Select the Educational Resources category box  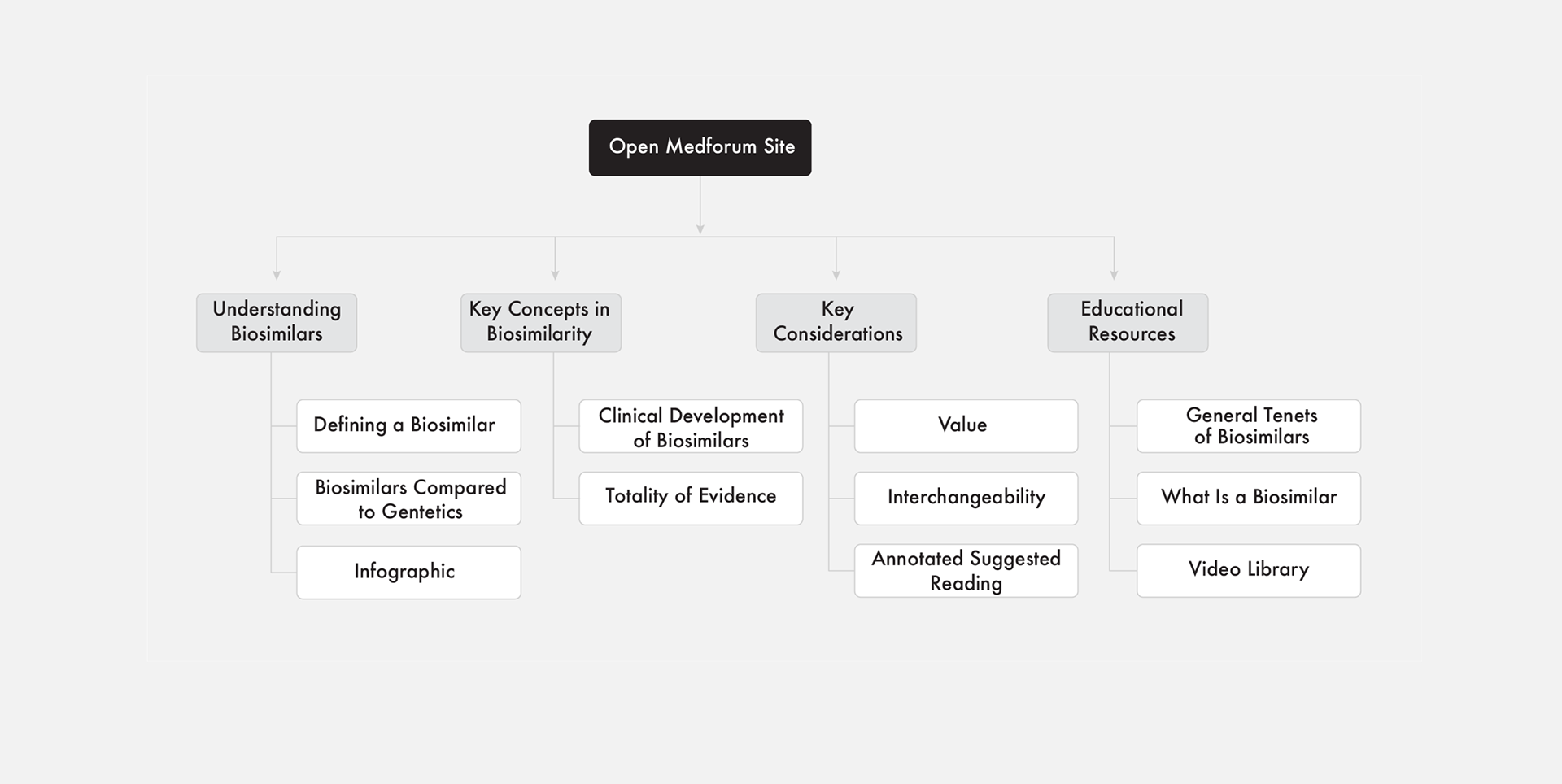(1128, 322)
